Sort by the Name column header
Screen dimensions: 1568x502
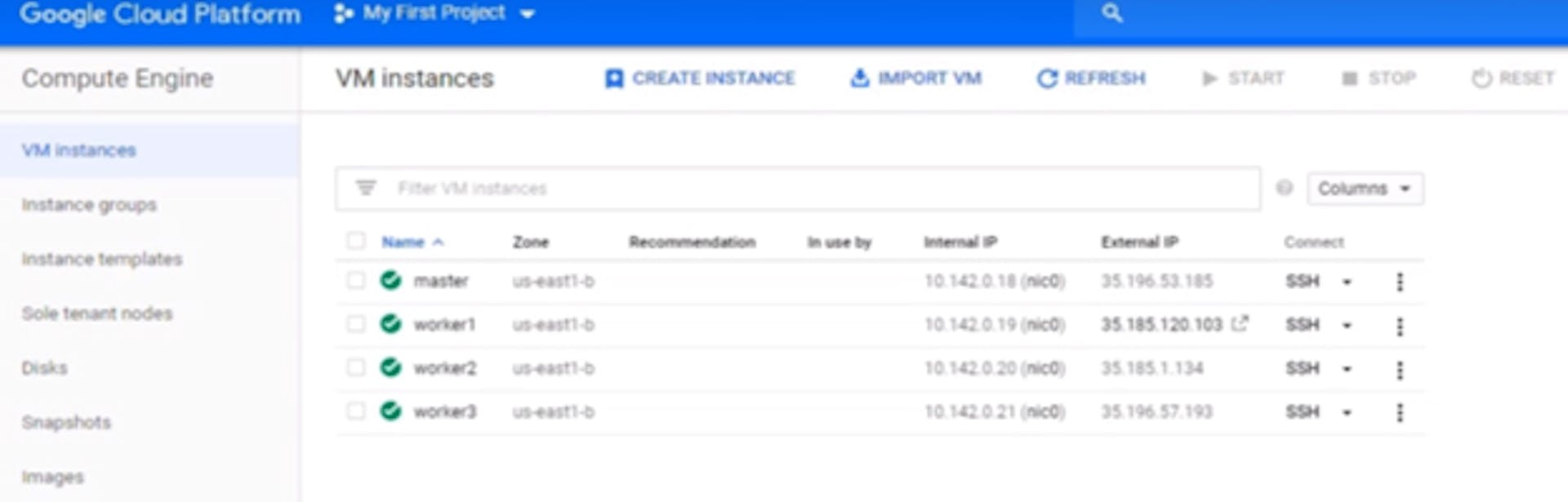pyautogui.click(x=403, y=242)
